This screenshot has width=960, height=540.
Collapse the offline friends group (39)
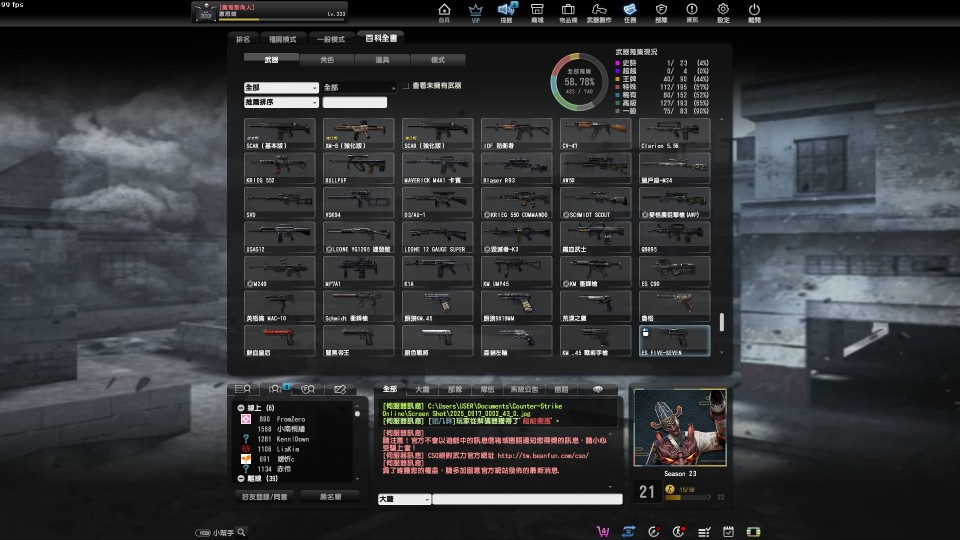(x=241, y=479)
